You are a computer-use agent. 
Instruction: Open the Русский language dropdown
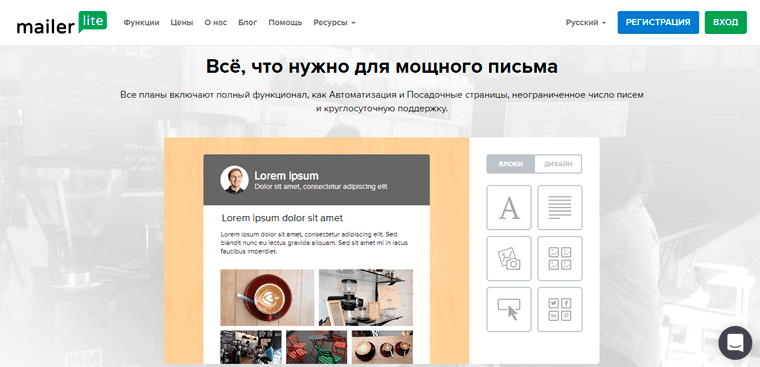[x=586, y=22]
